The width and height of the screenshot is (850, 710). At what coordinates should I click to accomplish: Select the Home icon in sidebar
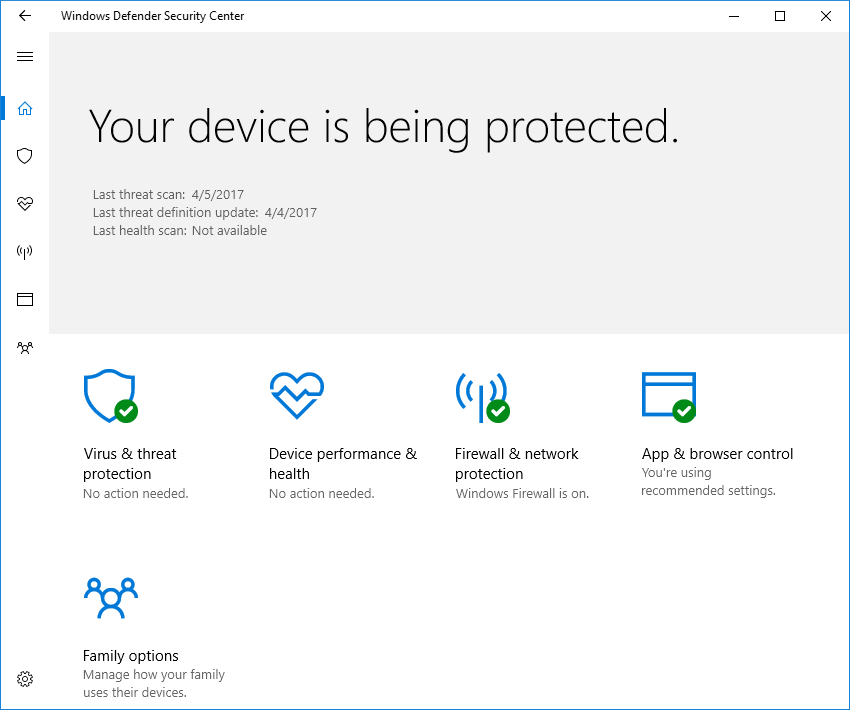pyautogui.click(x=25, y=108)
